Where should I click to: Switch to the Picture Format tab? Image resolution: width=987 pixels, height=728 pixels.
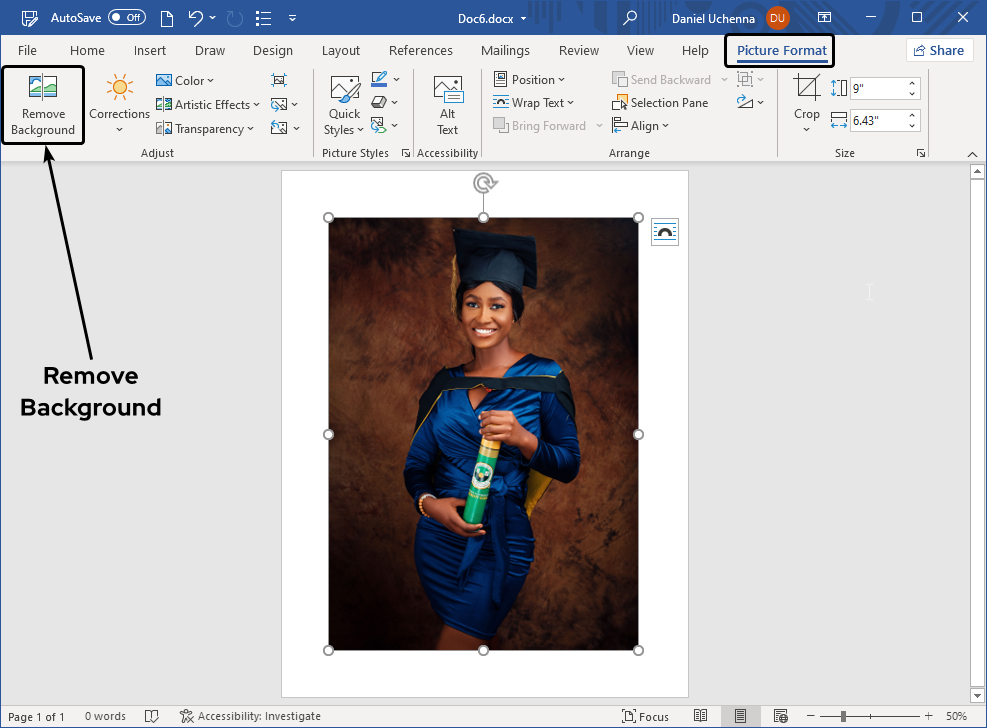pos(779,50)
